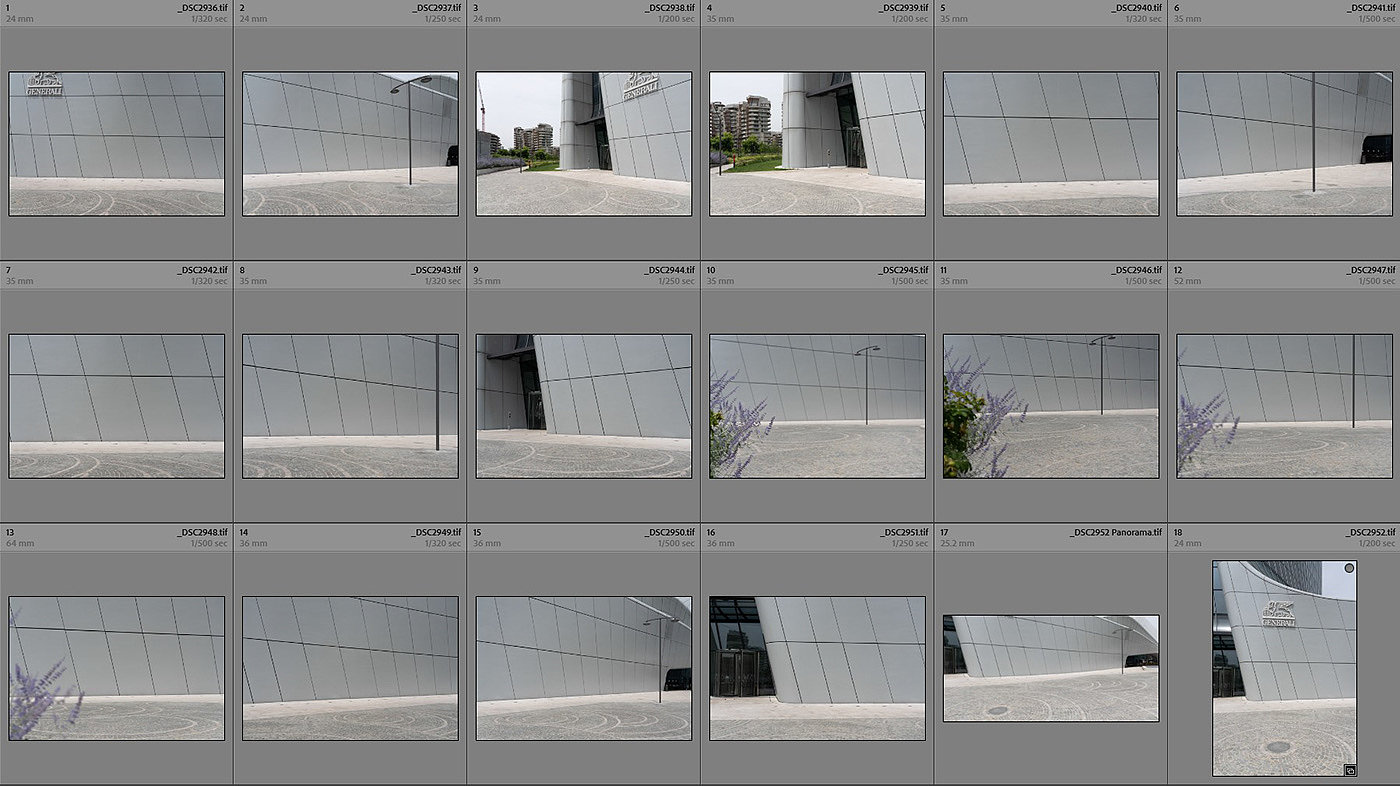Select the _DSC2939.tif photo thumbnail
Screen dimensions: 1400x786
click(x=817, y=143)
